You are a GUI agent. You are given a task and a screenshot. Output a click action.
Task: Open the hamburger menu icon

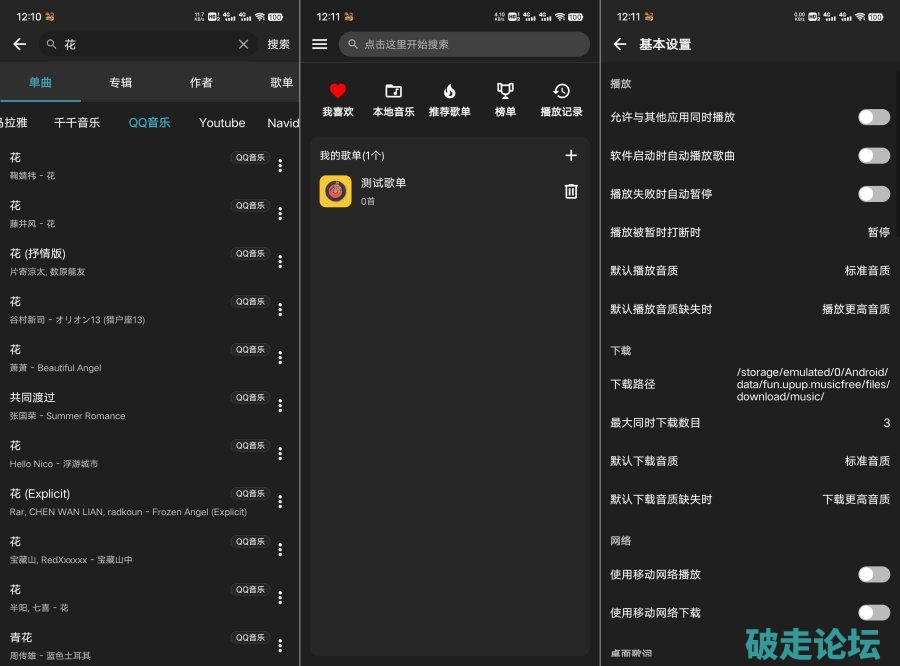(x=320, y=44)
